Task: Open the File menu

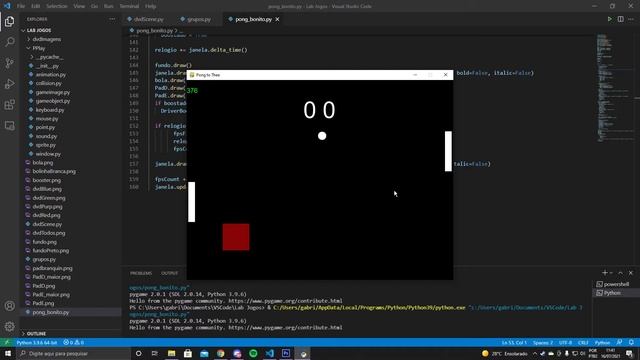Action: point(21,6)
